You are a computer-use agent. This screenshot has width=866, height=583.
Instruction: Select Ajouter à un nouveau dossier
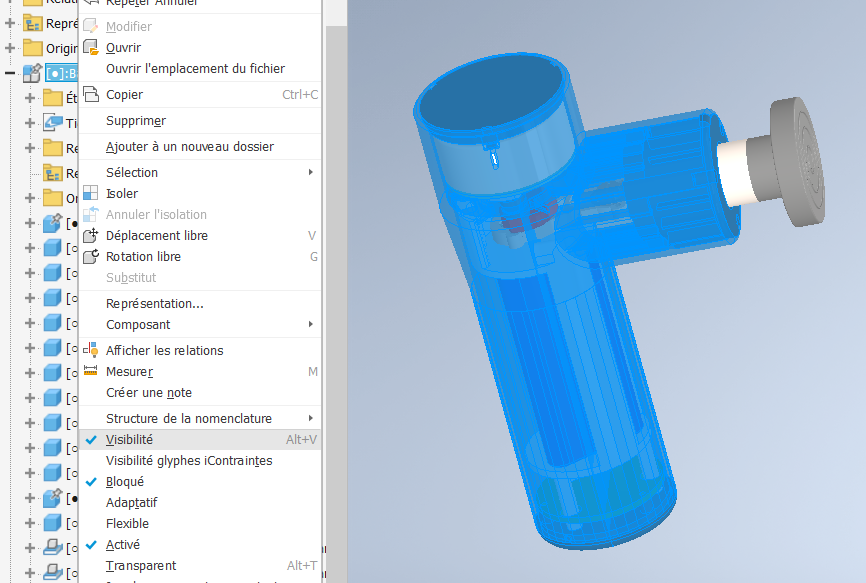coord(189,147)
